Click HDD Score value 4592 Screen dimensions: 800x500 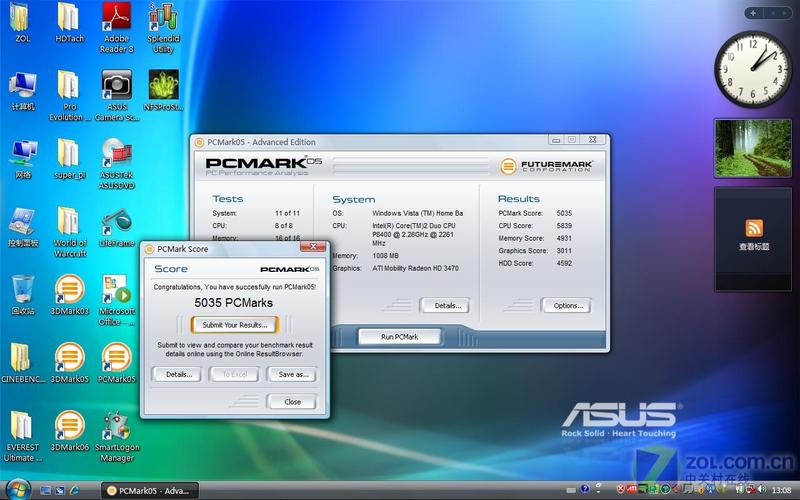pos(564,263)
